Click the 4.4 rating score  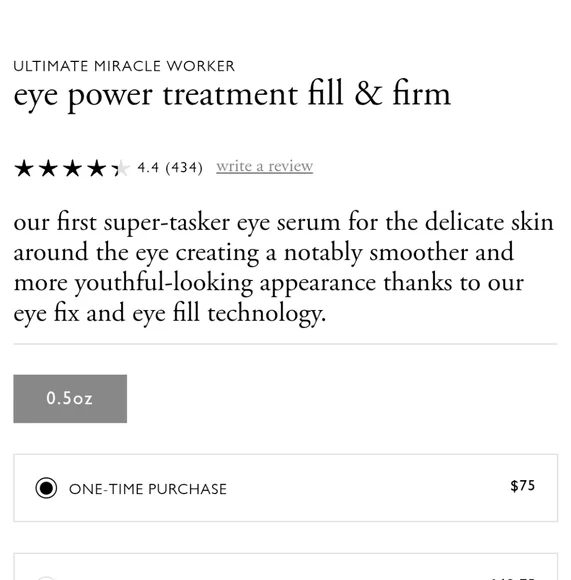(148, 168)
